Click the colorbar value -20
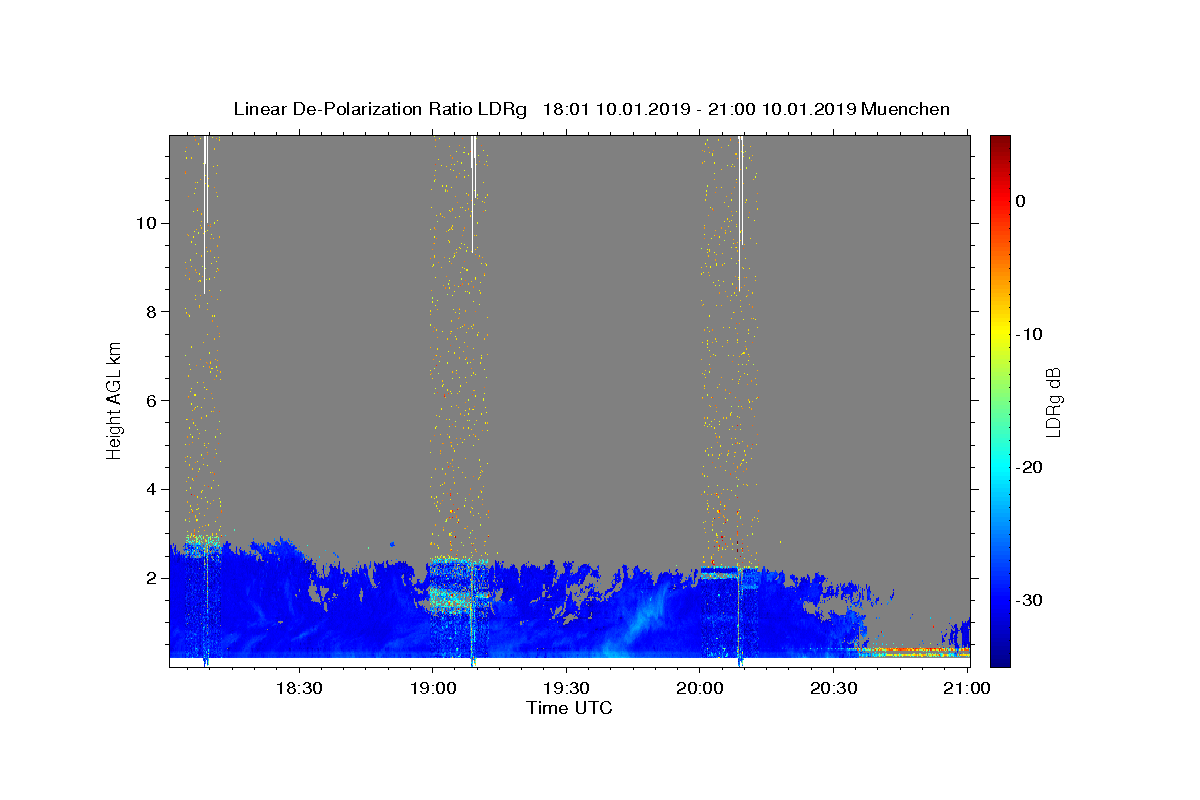This screenshot has width=1200, height=800. [1029, 467]
